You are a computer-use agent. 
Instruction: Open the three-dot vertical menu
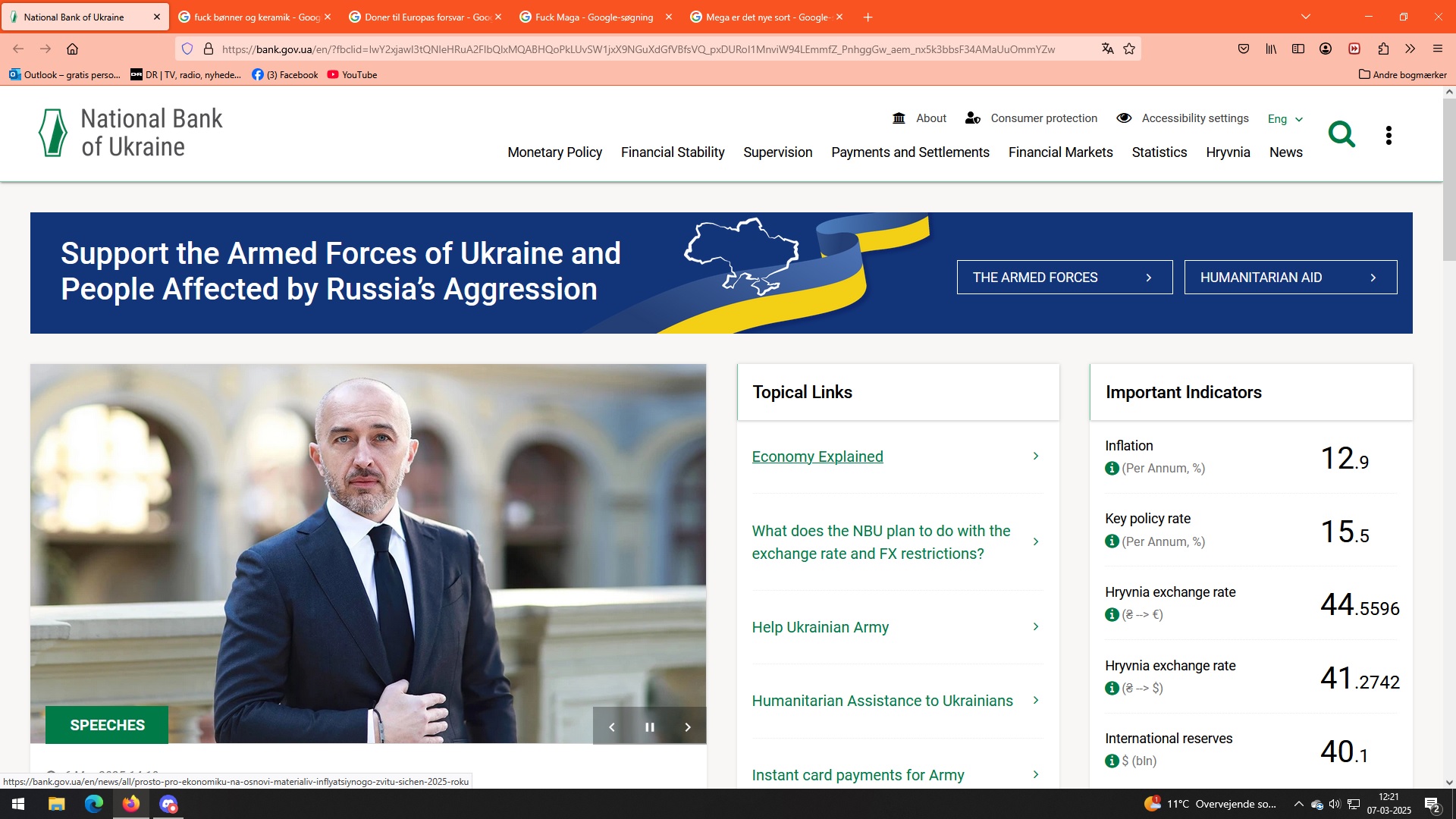point(1389,136)
